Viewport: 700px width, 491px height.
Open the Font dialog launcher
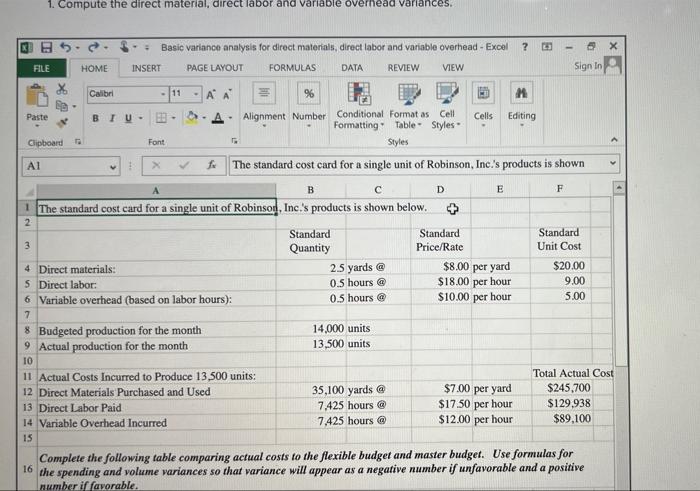(x=234, y=141)
